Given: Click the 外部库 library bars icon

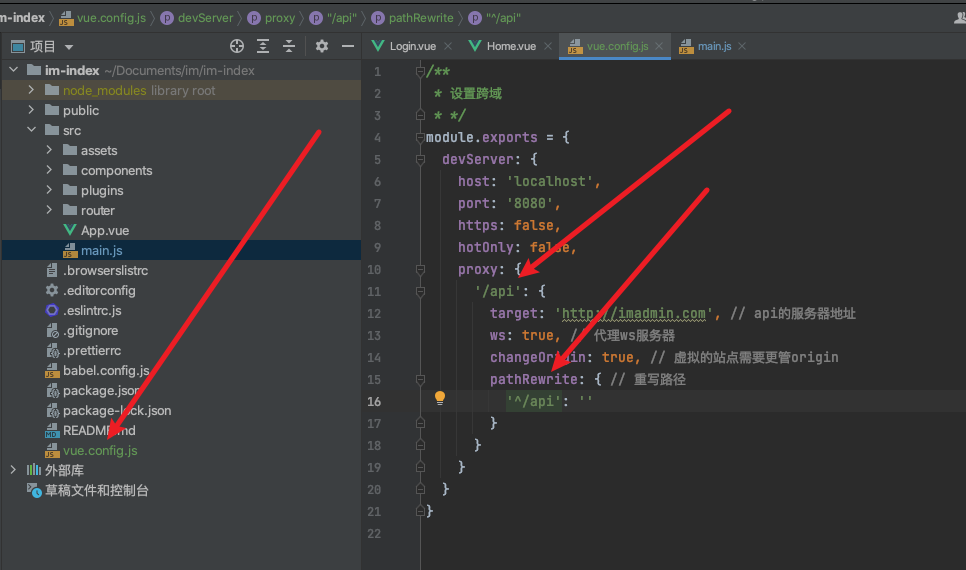Looking at the screenshot, I should point(34,470).
